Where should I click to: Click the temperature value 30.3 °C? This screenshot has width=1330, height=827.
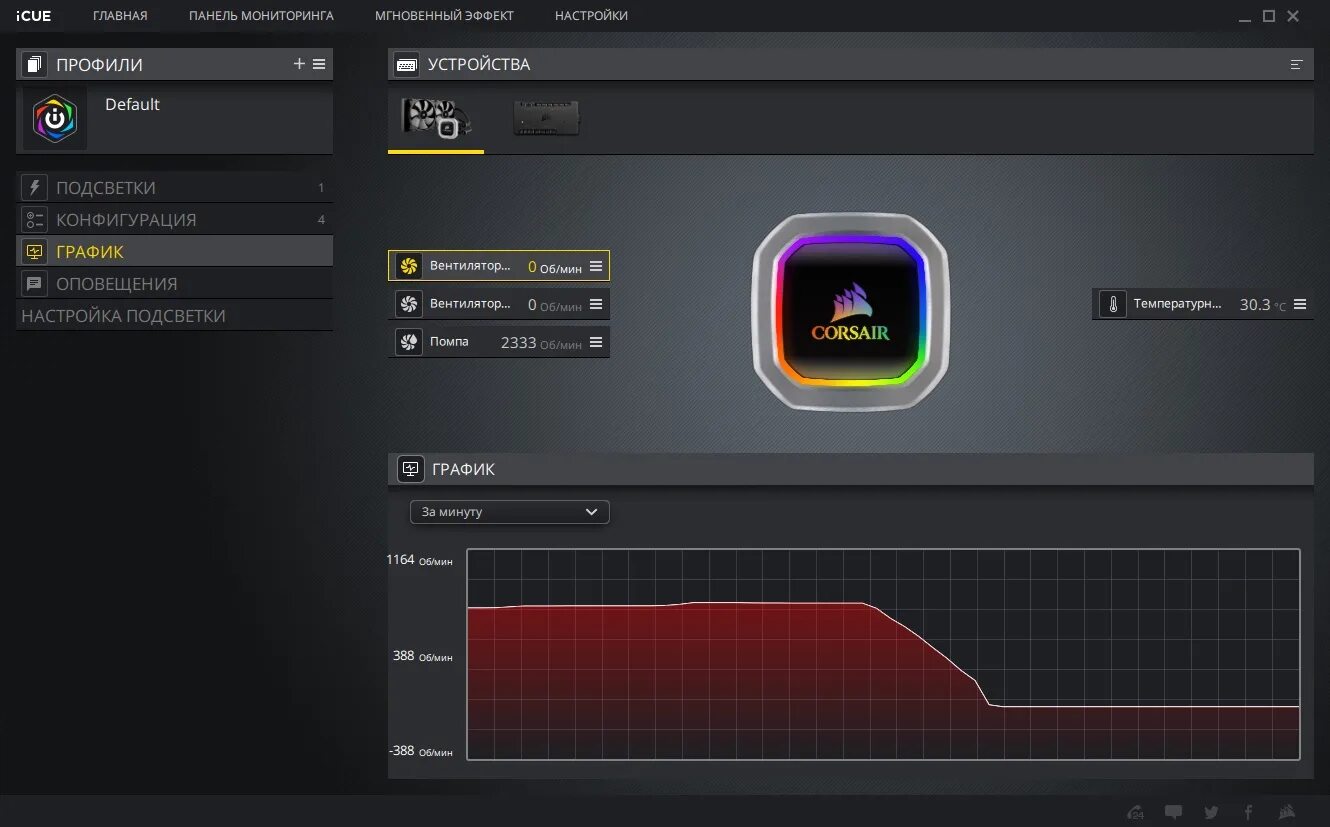click(x=1263, y=304)
